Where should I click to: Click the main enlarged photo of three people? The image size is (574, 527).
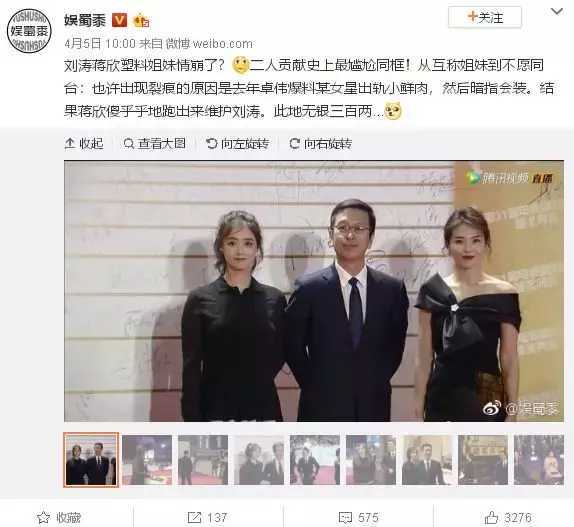(314, 291)
